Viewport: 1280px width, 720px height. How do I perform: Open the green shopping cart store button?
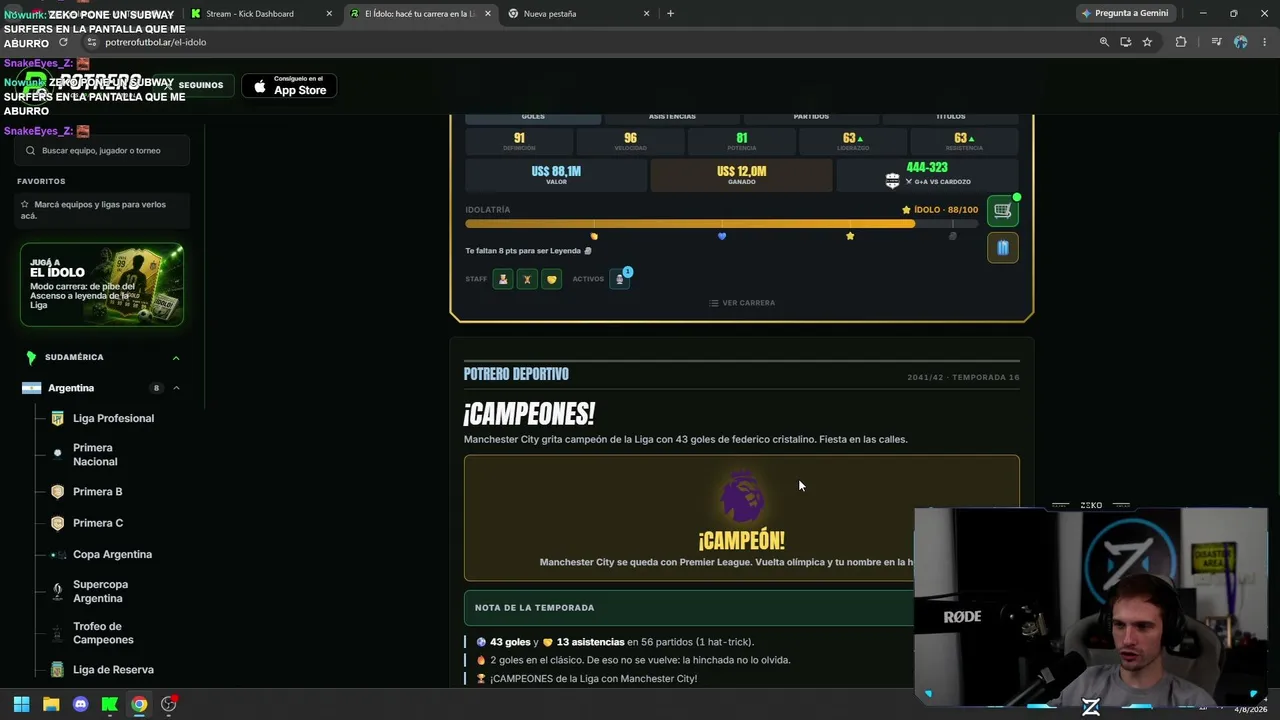click(x=1002, y=211)
